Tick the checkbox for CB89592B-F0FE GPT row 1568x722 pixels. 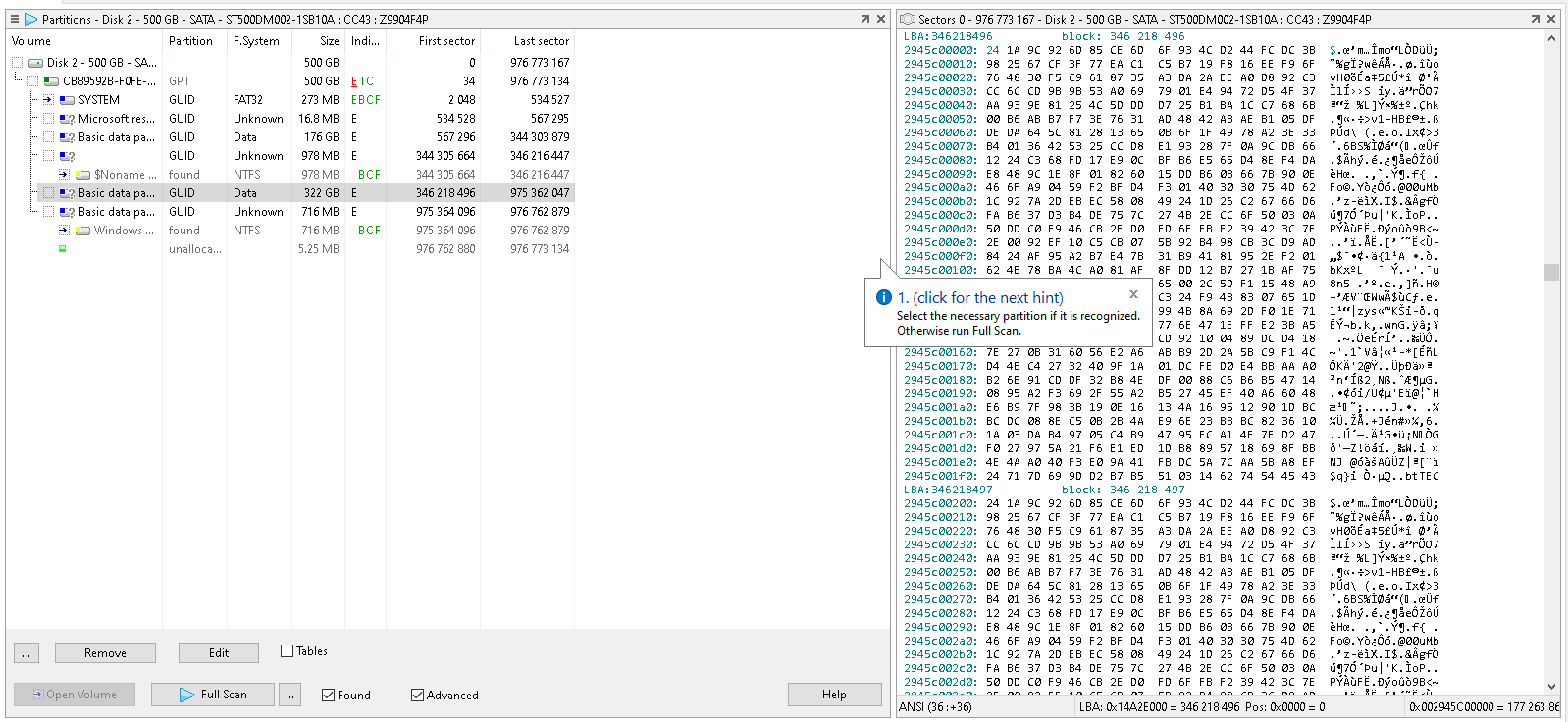[33, 81]
